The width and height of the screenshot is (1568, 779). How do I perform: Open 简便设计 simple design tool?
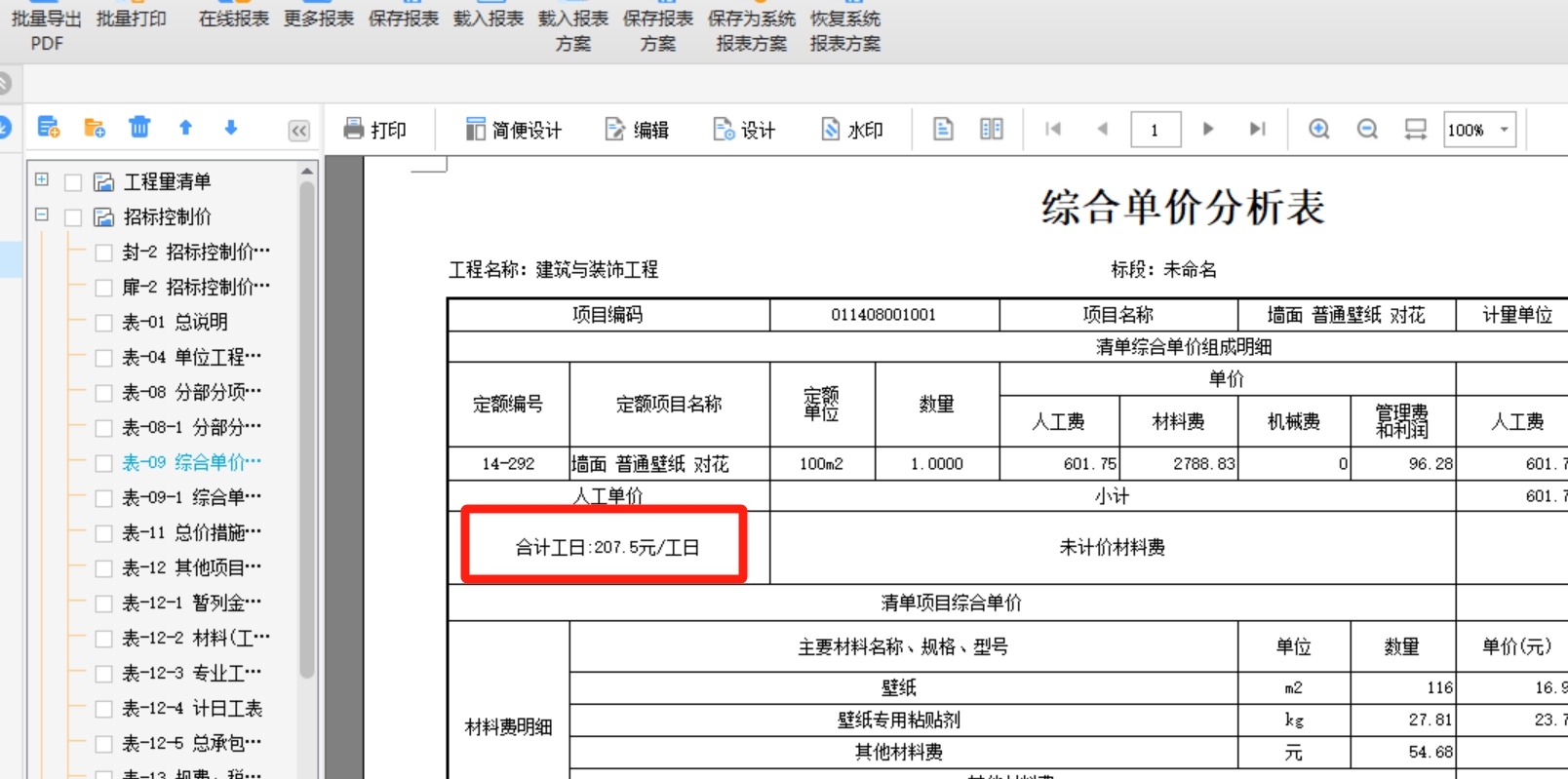click(x=513, y=130)
